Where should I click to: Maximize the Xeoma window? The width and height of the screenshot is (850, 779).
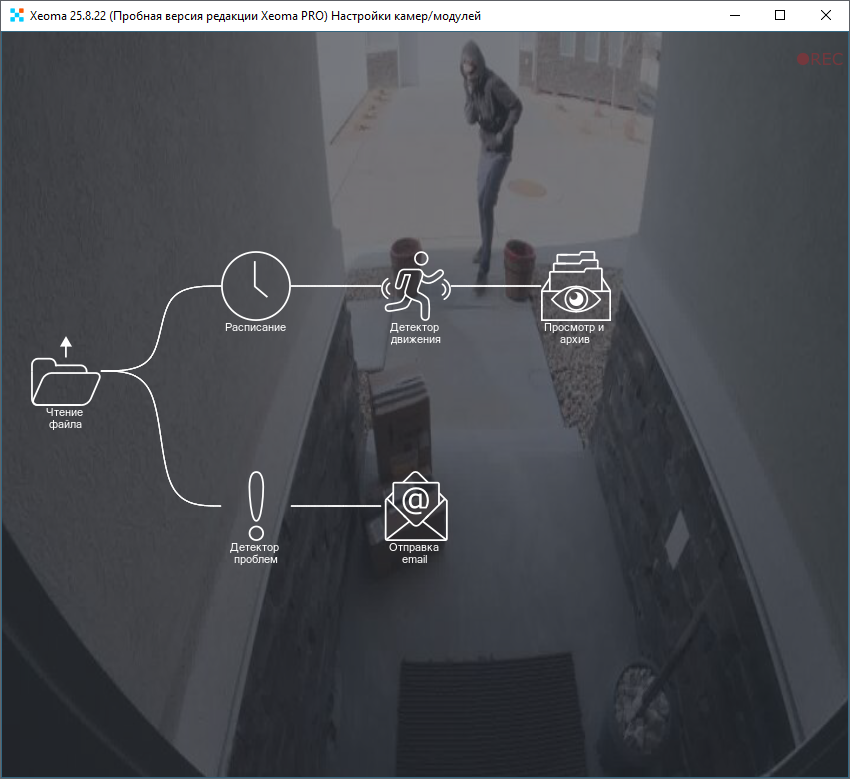coord(780,15)
